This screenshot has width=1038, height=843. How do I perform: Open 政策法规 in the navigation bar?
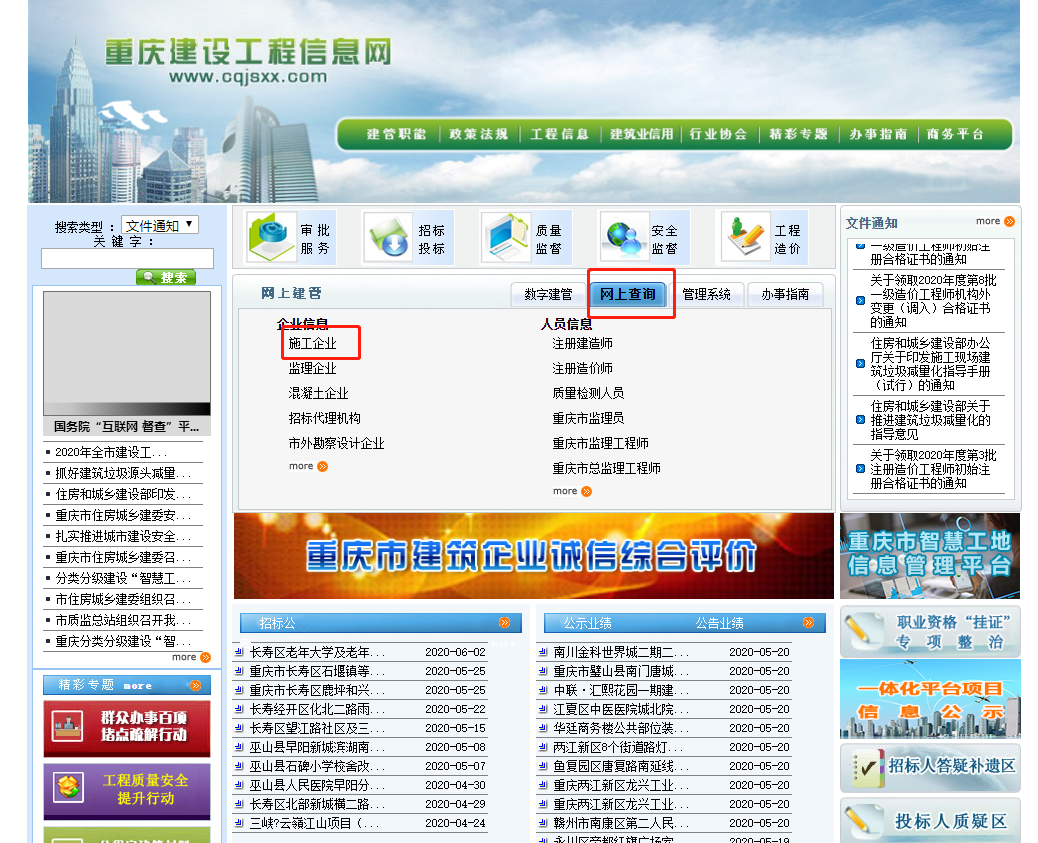click(478, 134)
